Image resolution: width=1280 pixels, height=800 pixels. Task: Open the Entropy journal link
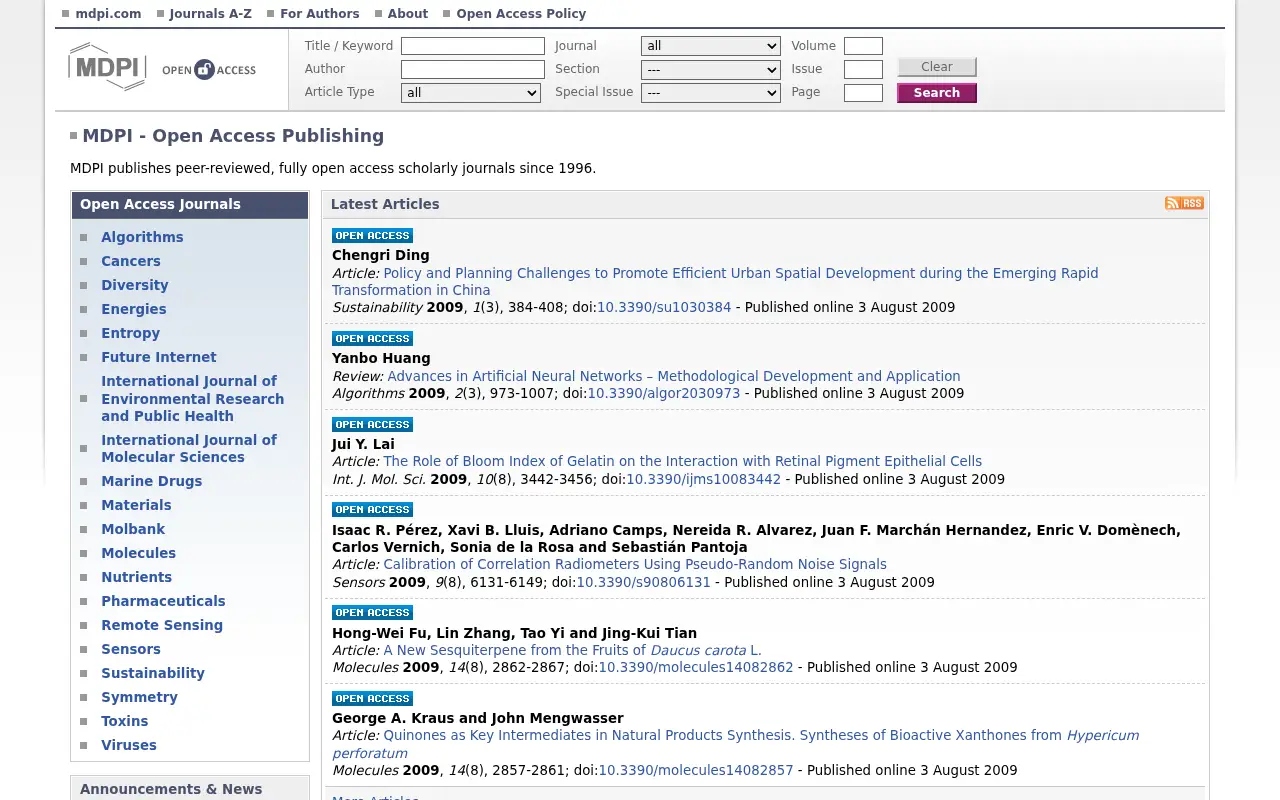(x=130, y=333)
